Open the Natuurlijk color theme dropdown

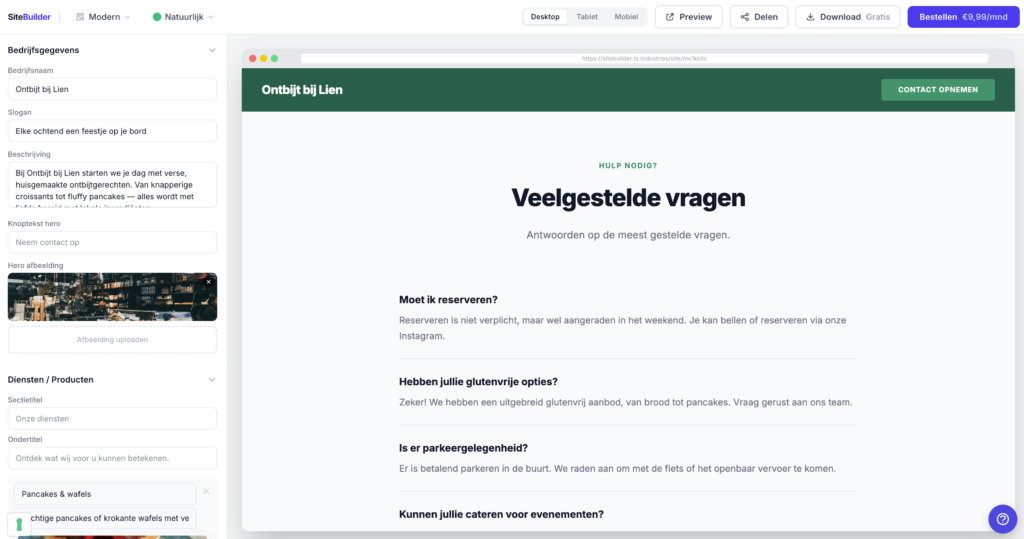183,17
